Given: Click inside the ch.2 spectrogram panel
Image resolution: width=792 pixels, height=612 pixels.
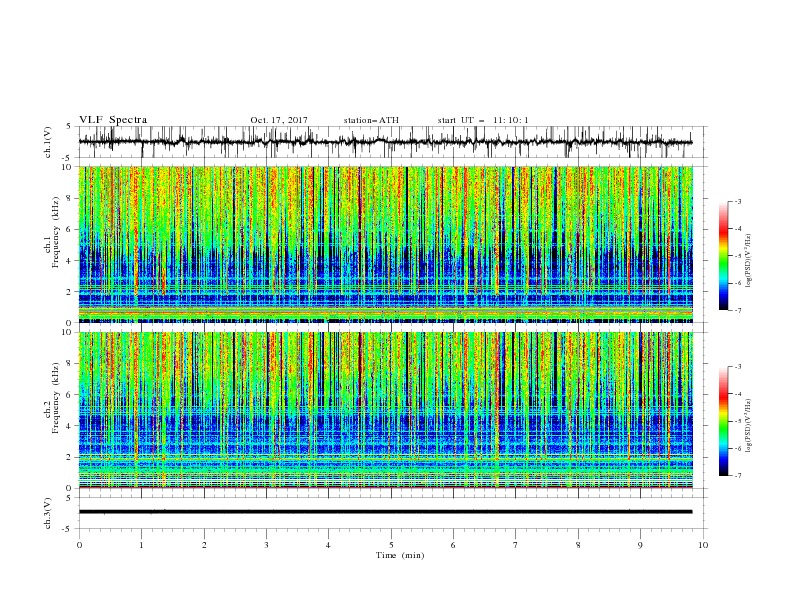Looking at the screenshot, I should pos(386,410).
